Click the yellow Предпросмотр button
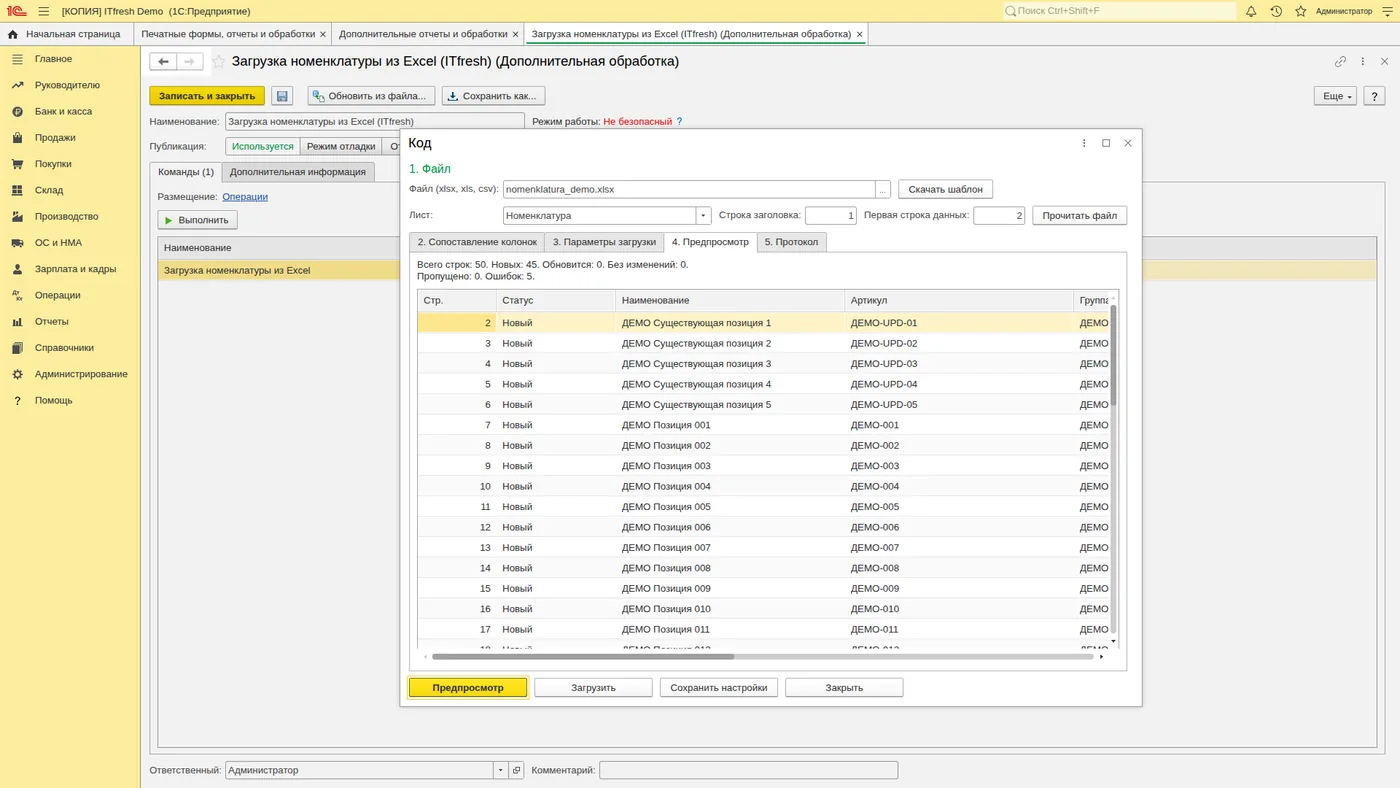This screenshot has height=788, width=1400. 468,688
